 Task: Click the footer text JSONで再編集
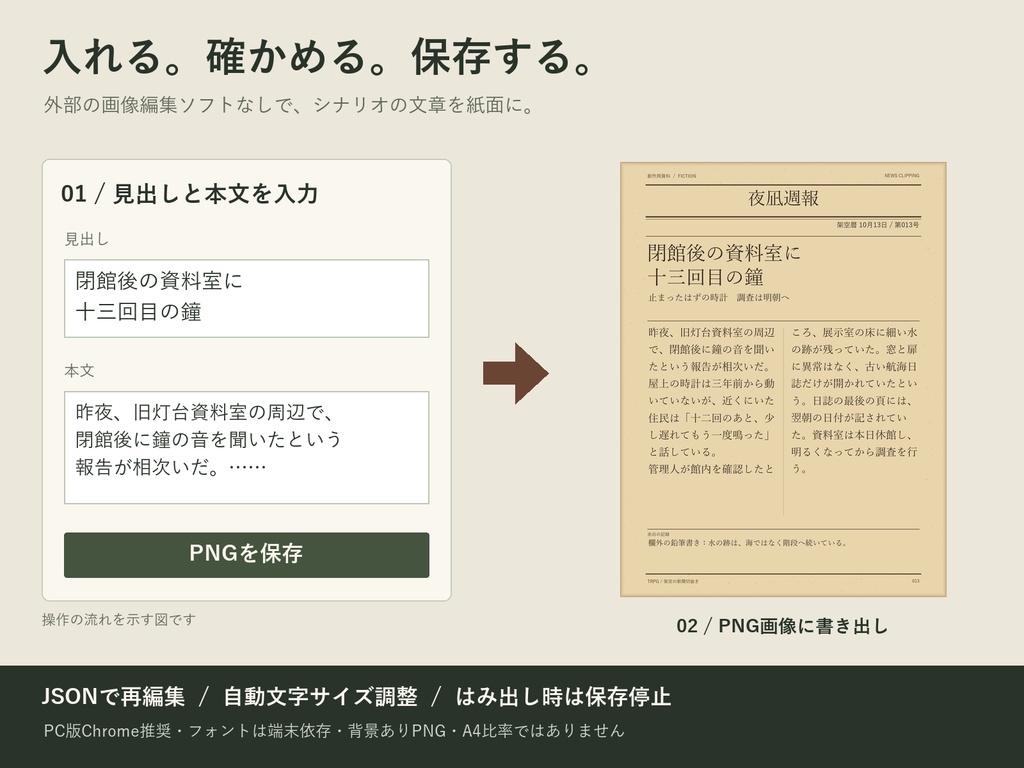coord(113,696)
